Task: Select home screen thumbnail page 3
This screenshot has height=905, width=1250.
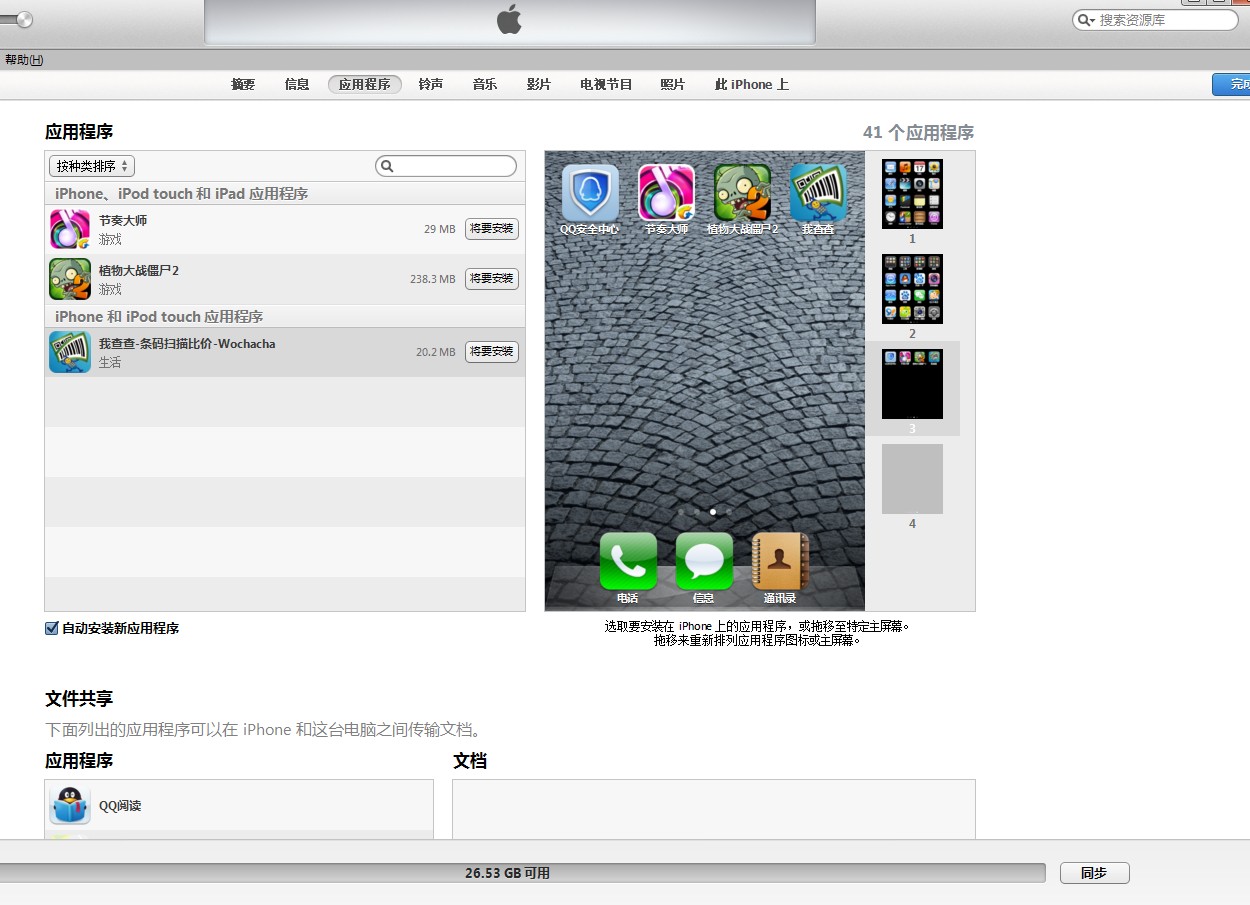Action: (x=912, y=384)
